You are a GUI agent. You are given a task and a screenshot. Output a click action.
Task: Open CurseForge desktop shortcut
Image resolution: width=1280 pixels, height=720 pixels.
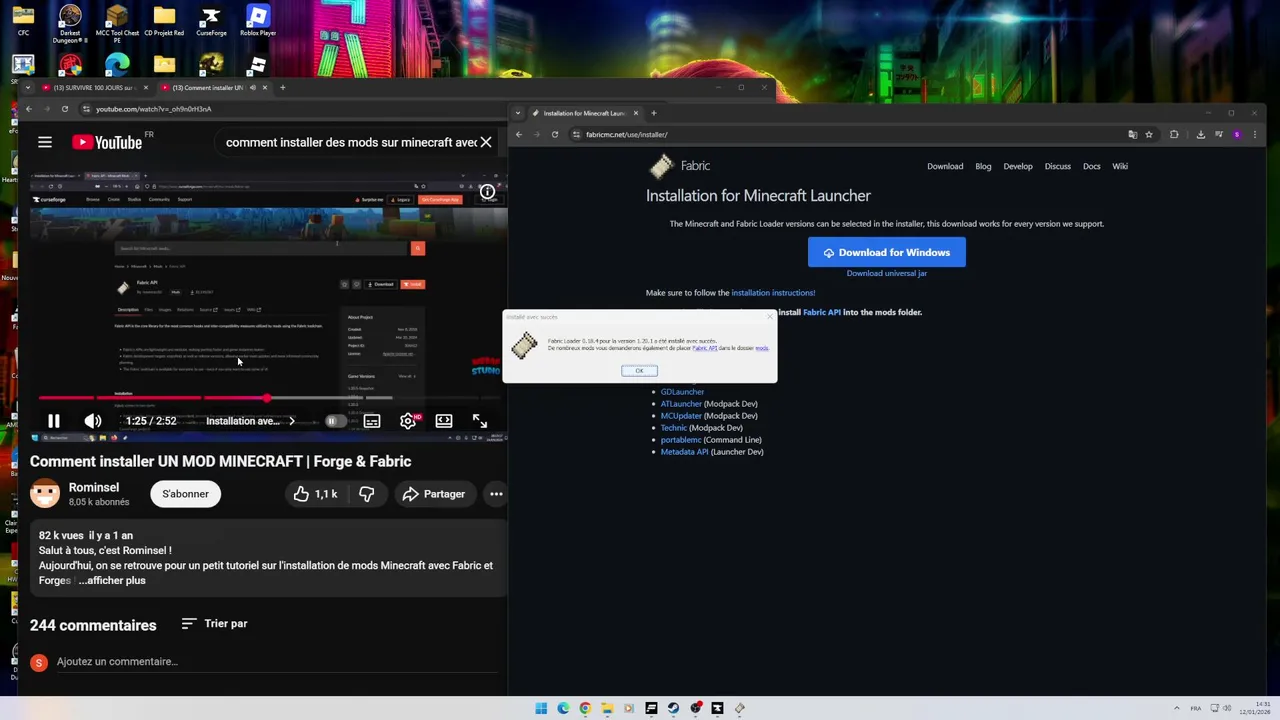pos(211,22)
